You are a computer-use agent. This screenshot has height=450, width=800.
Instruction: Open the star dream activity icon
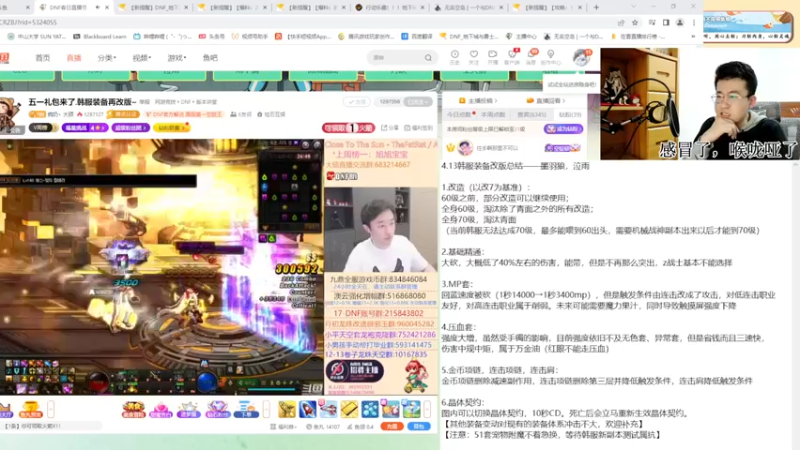pyautogui.click(x=188, y=410)
